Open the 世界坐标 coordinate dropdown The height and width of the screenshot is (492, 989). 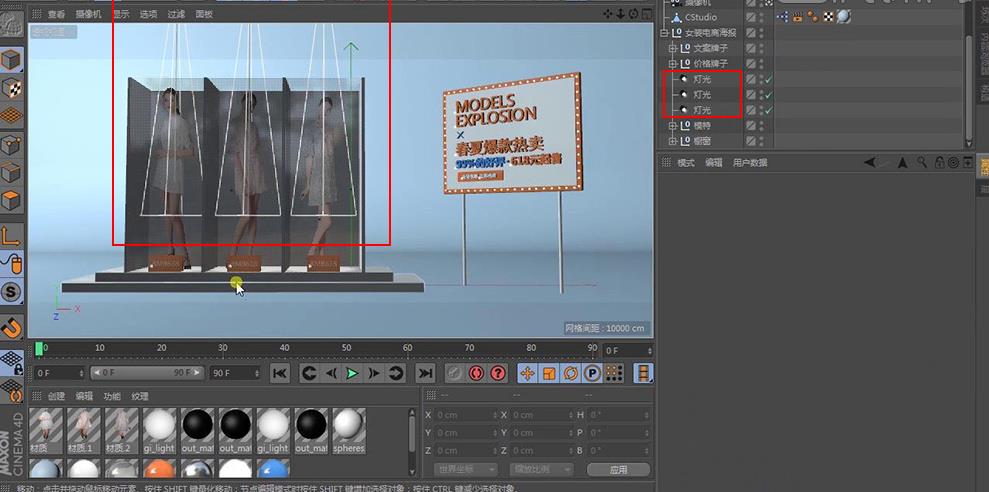[465, 469]
